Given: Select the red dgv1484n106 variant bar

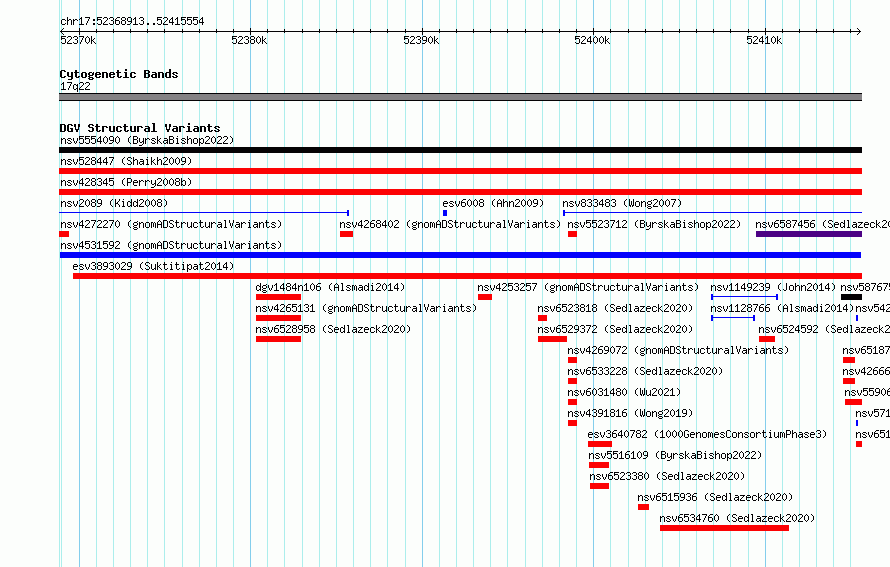Looking at the screenshot, I should [x=278, y=297].
